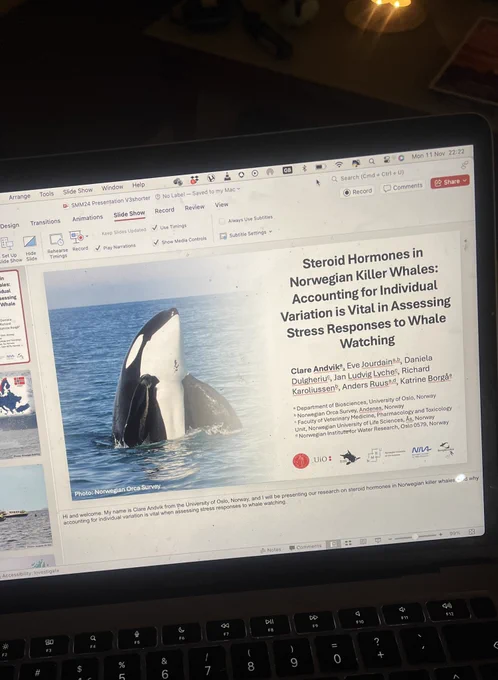Switch to Slide Sorter view
Screen dimensions: 498x680
348,543
